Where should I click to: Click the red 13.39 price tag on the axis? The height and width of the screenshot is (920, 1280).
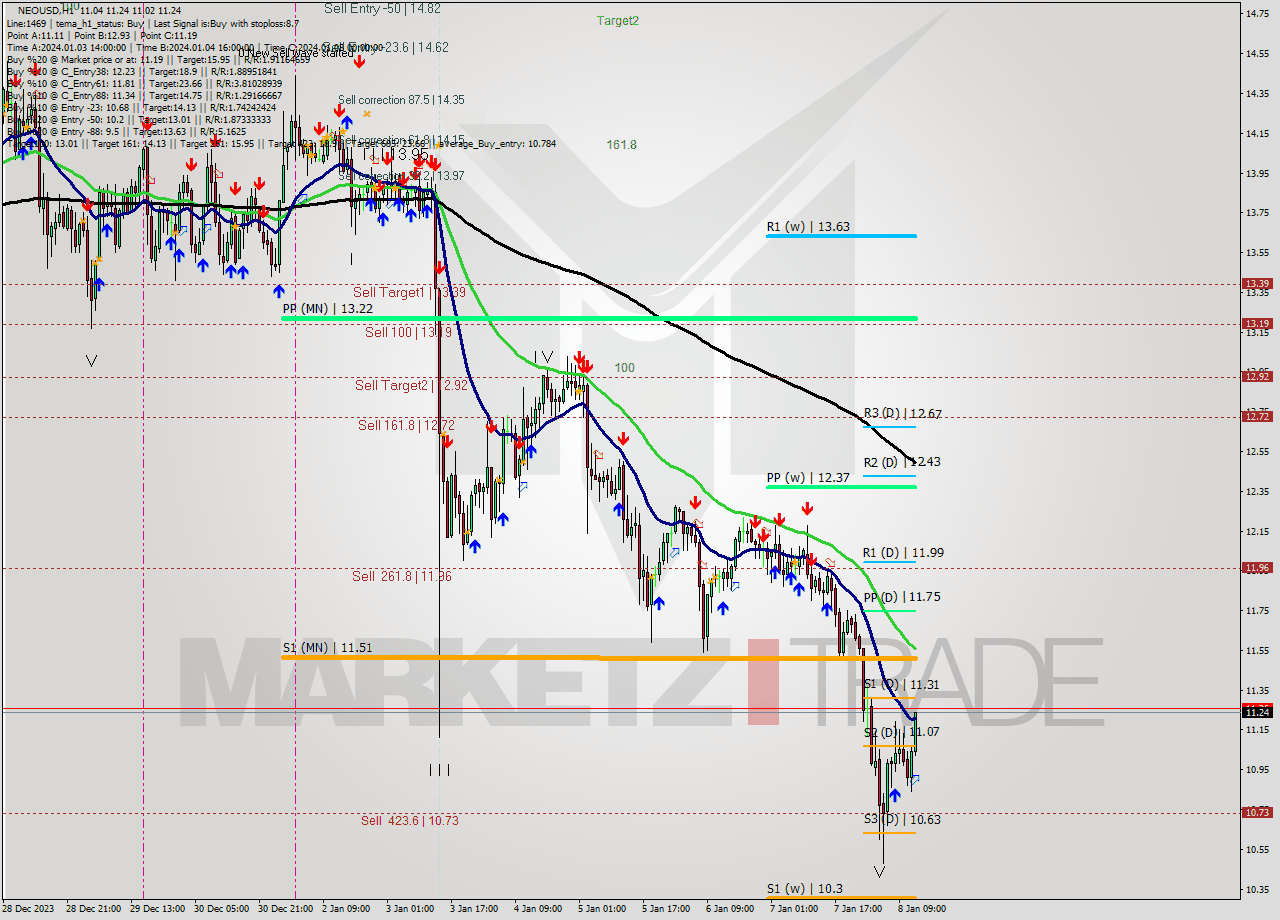pyautogui.click(x=1257, y=284)
